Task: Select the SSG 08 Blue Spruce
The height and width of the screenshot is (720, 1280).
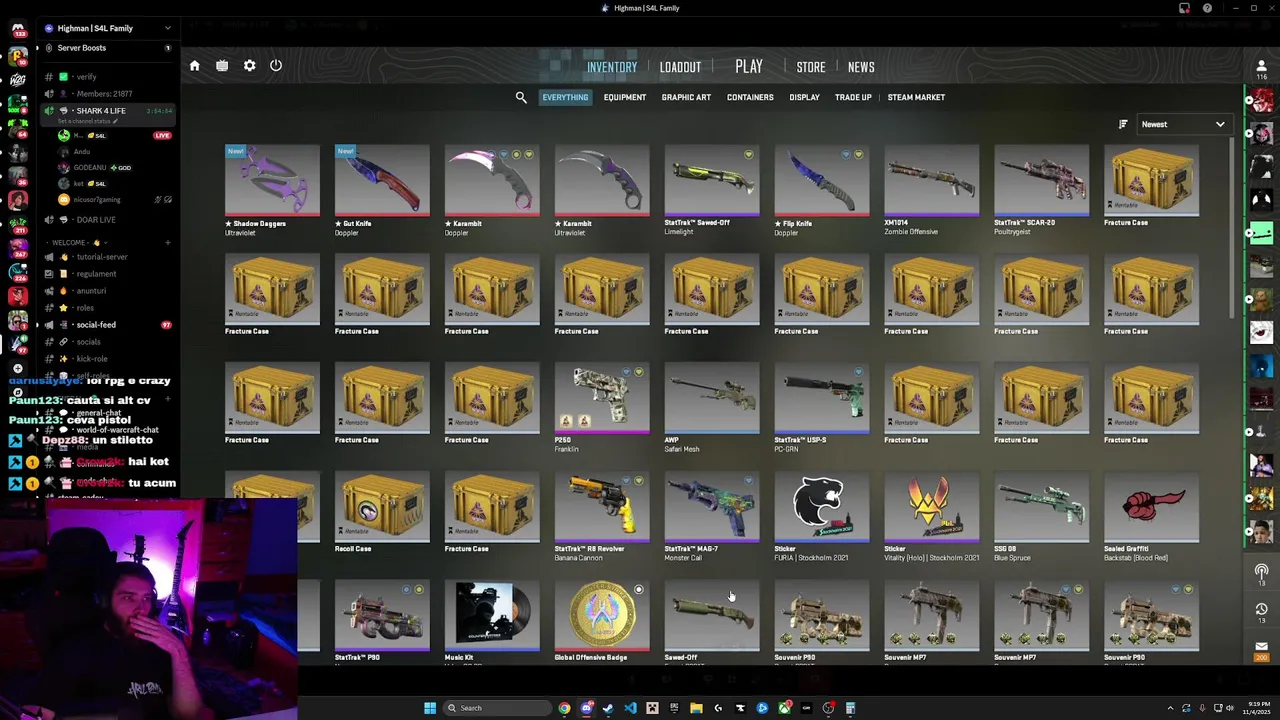Action: (1042, 517)
